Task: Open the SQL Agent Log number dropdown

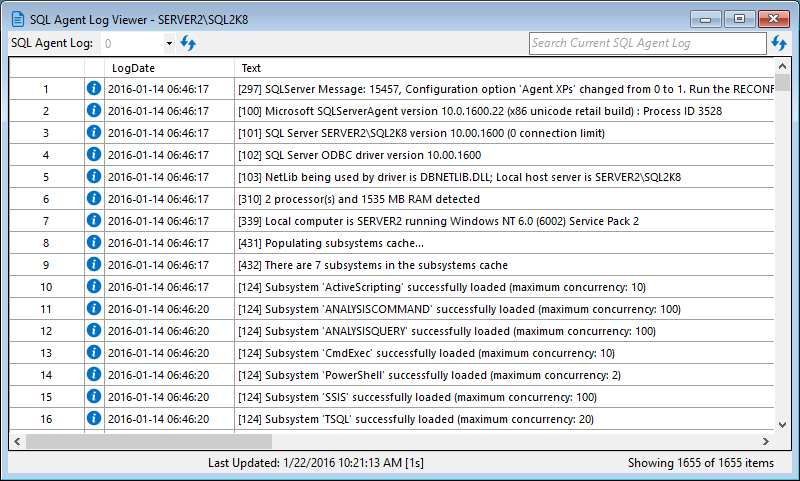Action: click(169, 43)
